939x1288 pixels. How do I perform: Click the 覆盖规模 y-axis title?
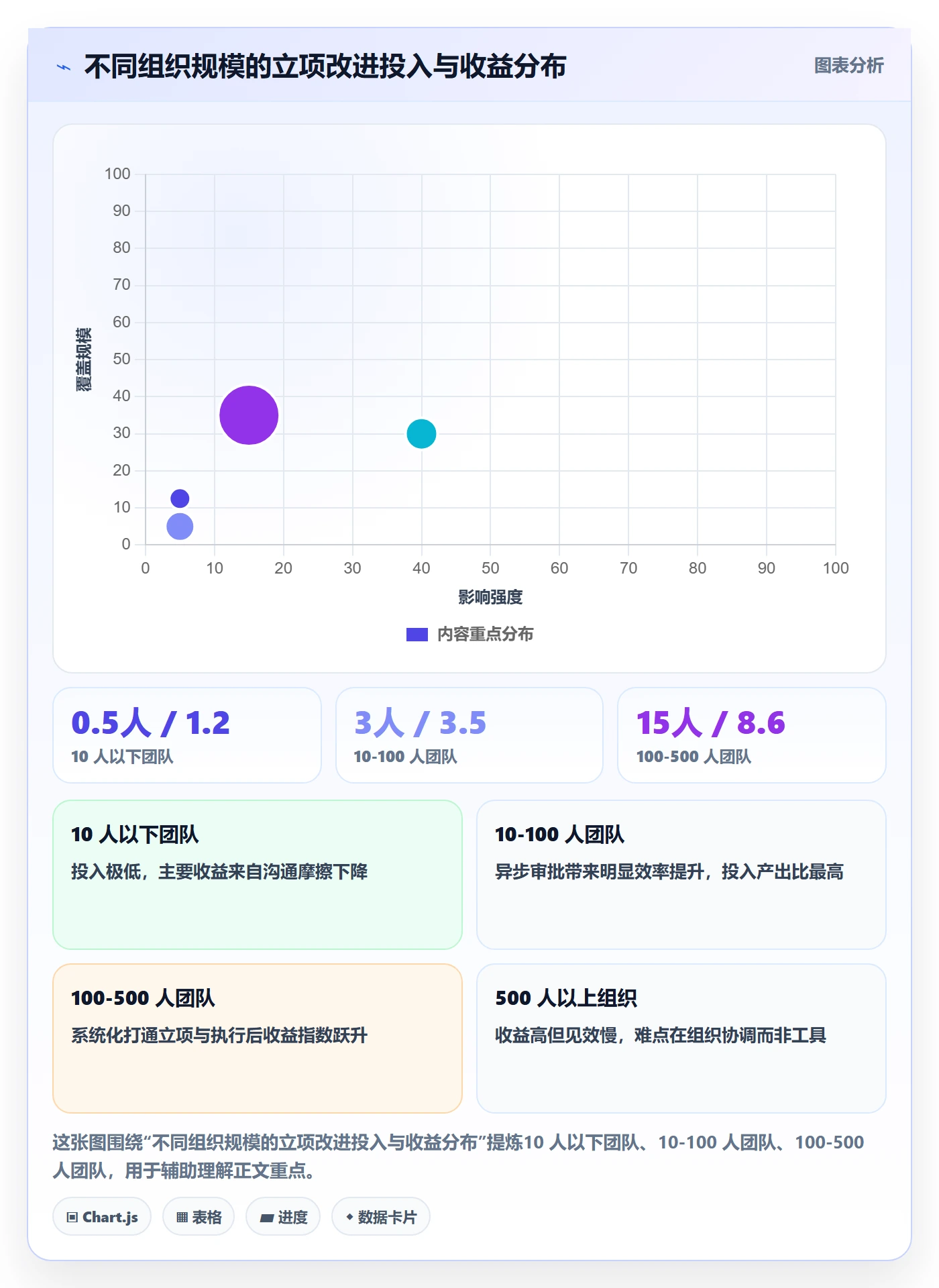(83, 360)
